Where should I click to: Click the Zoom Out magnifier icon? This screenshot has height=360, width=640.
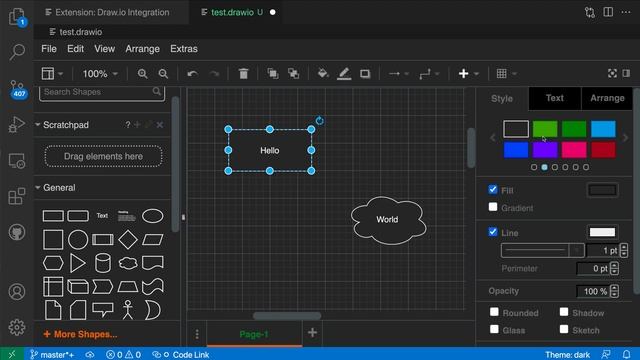(x=163, y=74)
